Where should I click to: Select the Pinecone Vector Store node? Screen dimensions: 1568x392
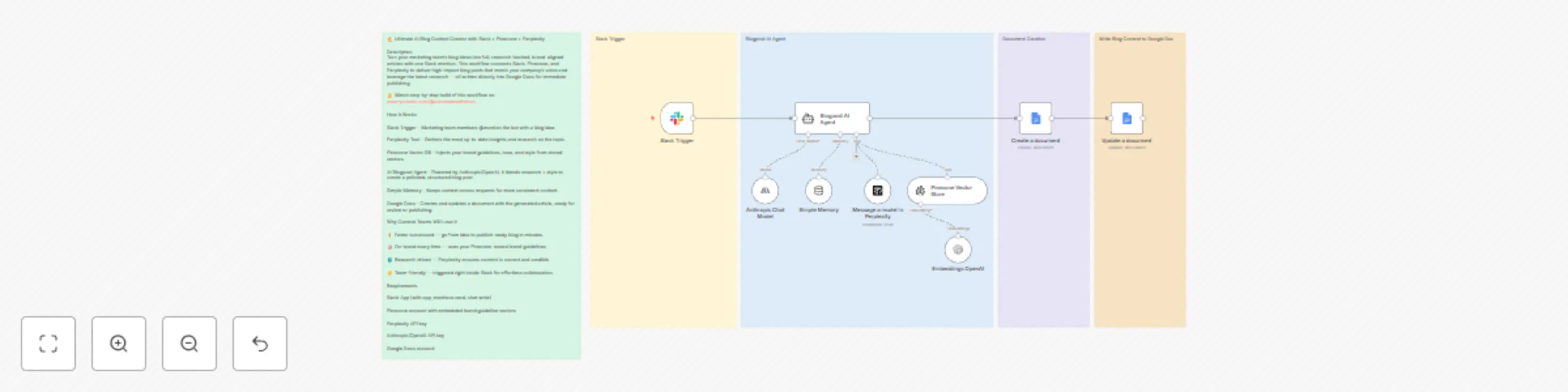(x=947, y=190)
